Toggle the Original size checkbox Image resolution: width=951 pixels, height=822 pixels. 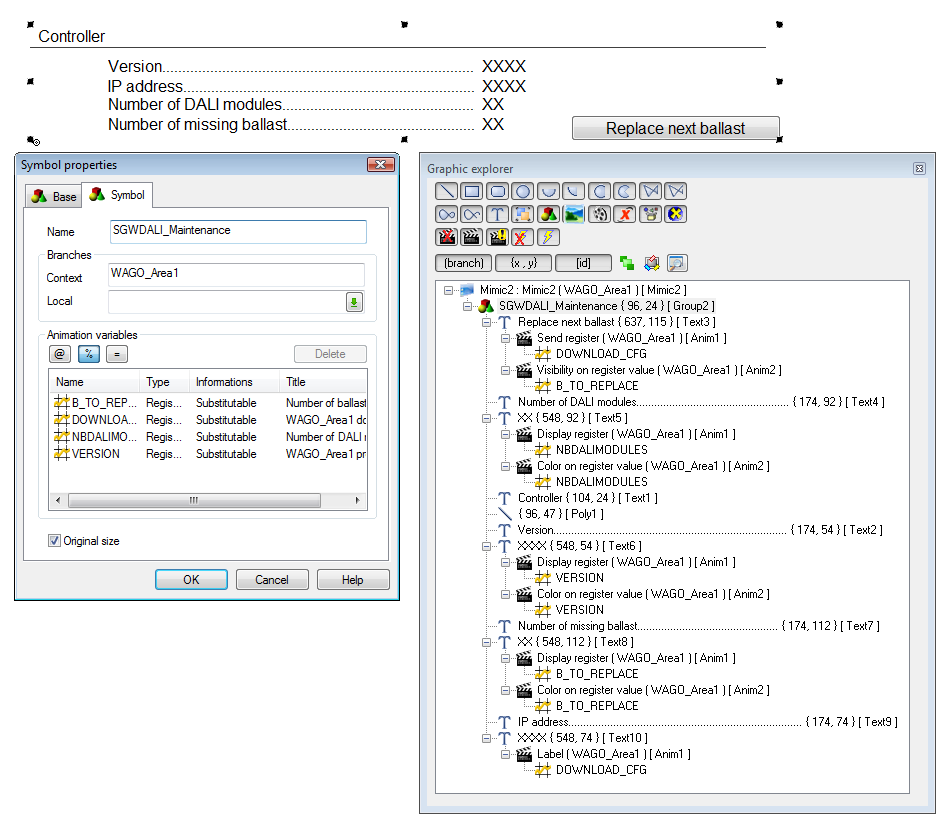click(x=54, y=541)
